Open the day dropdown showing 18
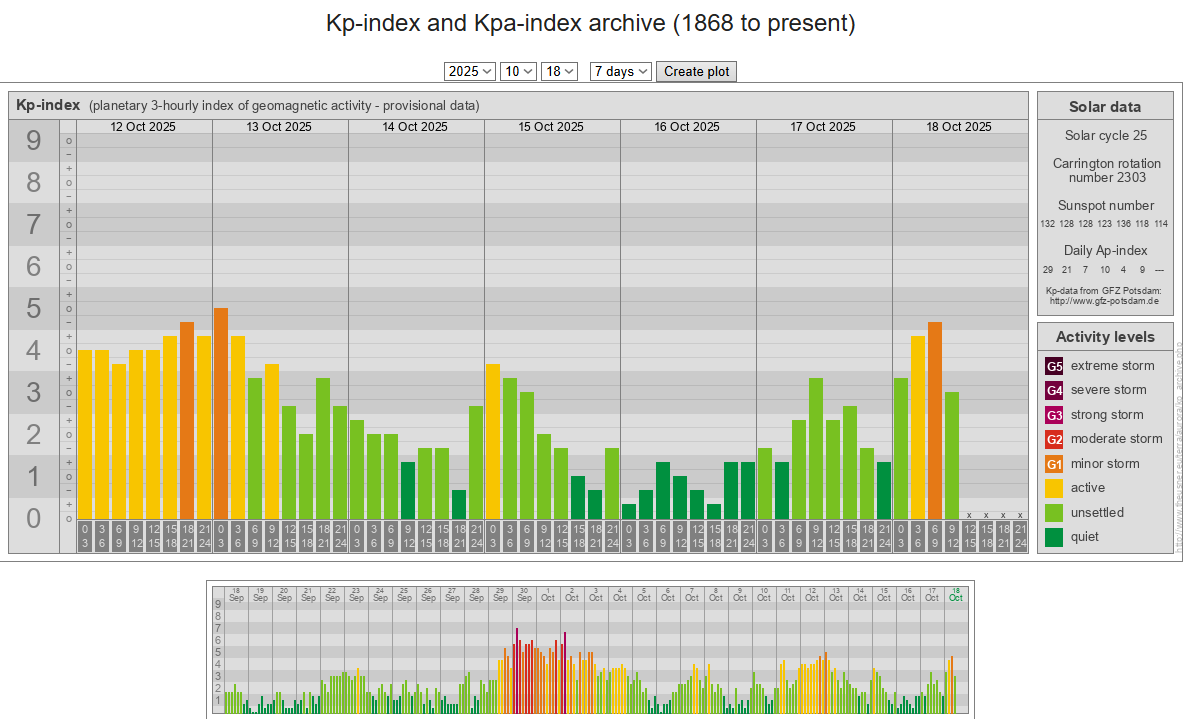Screen dimensions: 1183x719 coord(559,71)
